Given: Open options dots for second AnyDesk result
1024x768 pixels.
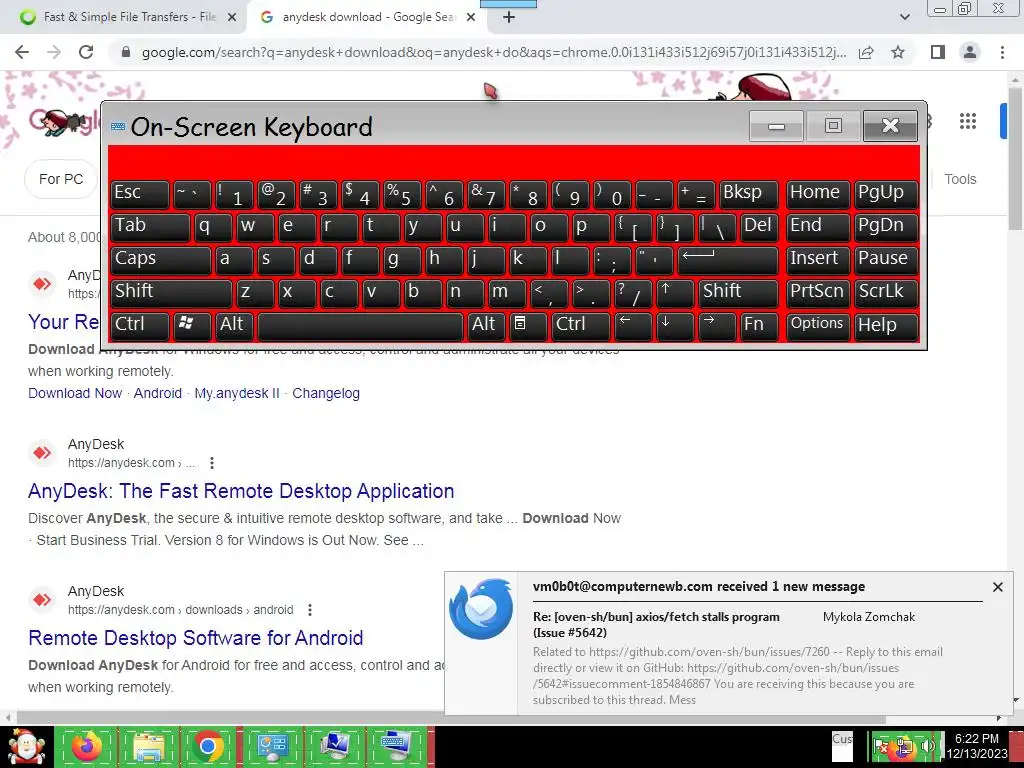Looking at the screenshot, I should coord(212,463).
